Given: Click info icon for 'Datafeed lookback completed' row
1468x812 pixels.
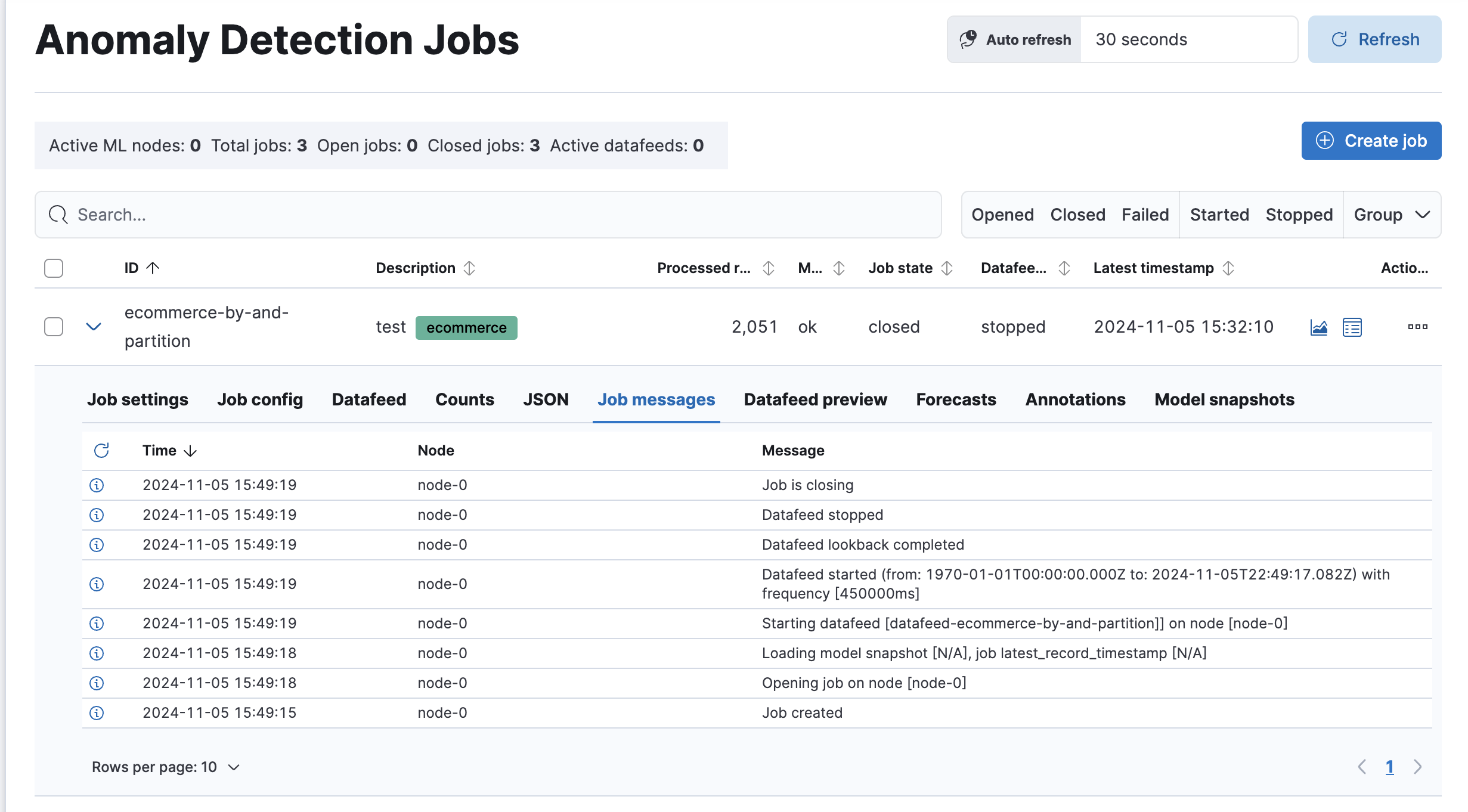Looking at the screenshot, I should 97,545.
